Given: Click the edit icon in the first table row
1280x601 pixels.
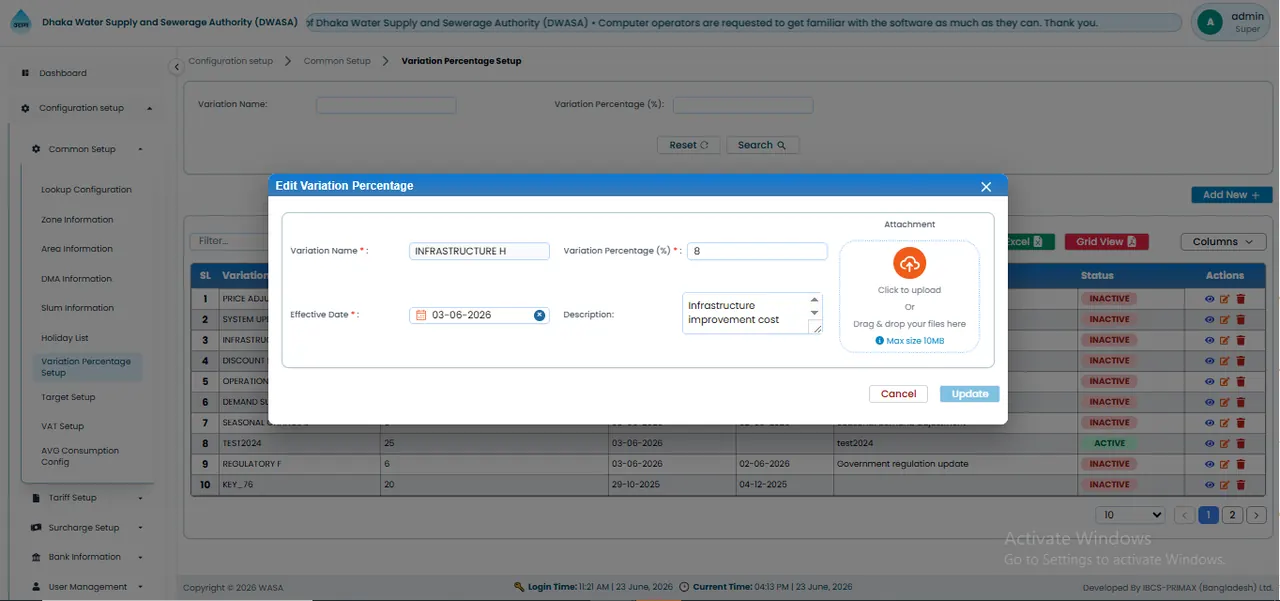Looking at the screenshot, I should click(1225, 299).
